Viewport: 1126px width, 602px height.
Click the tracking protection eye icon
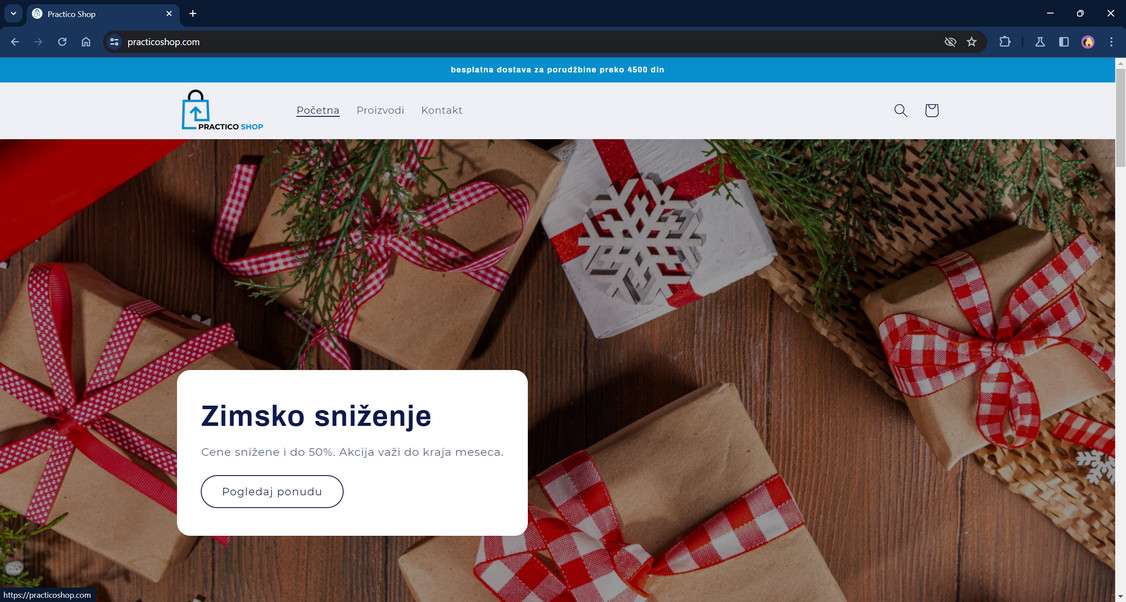point(950,42)
